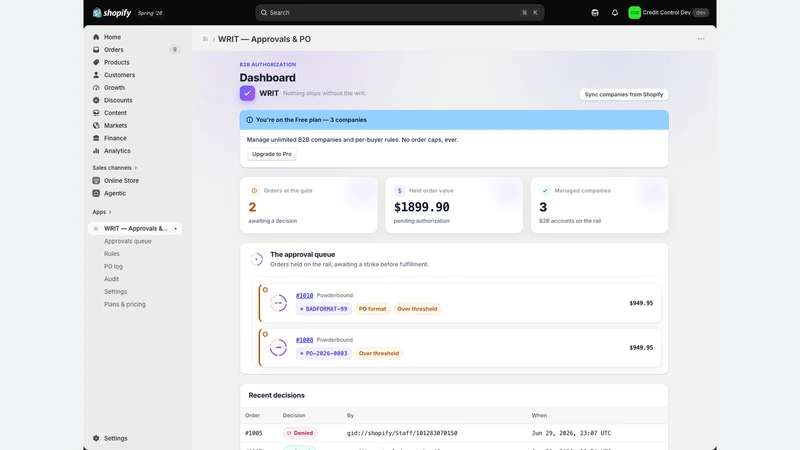Click the Markets globe icon
The height and width of the screenshot is (450, 800).
96,126
